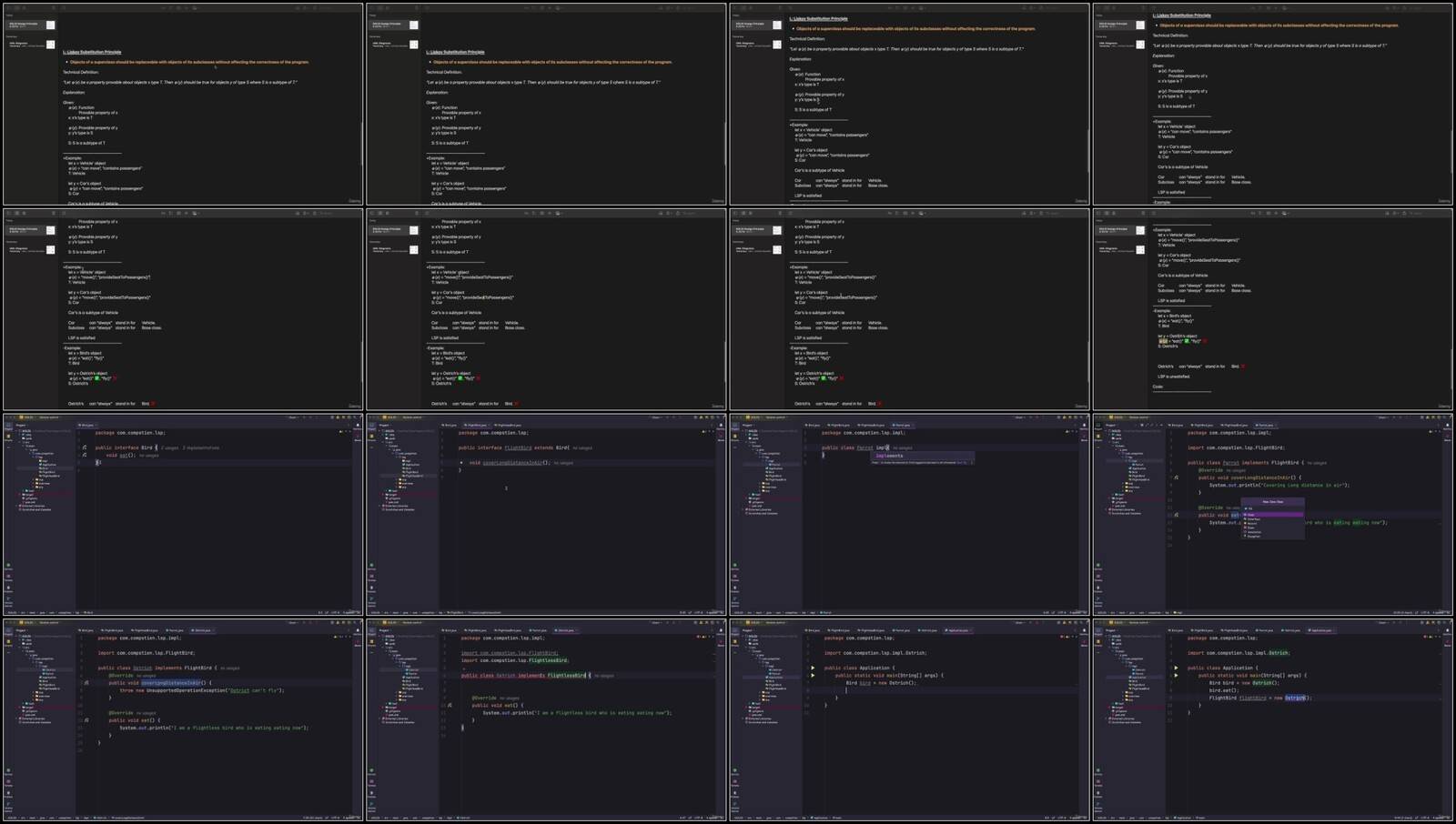
Task: Open the frame showing 'public interface Bird' code
Action: click(x=183, y=516)
